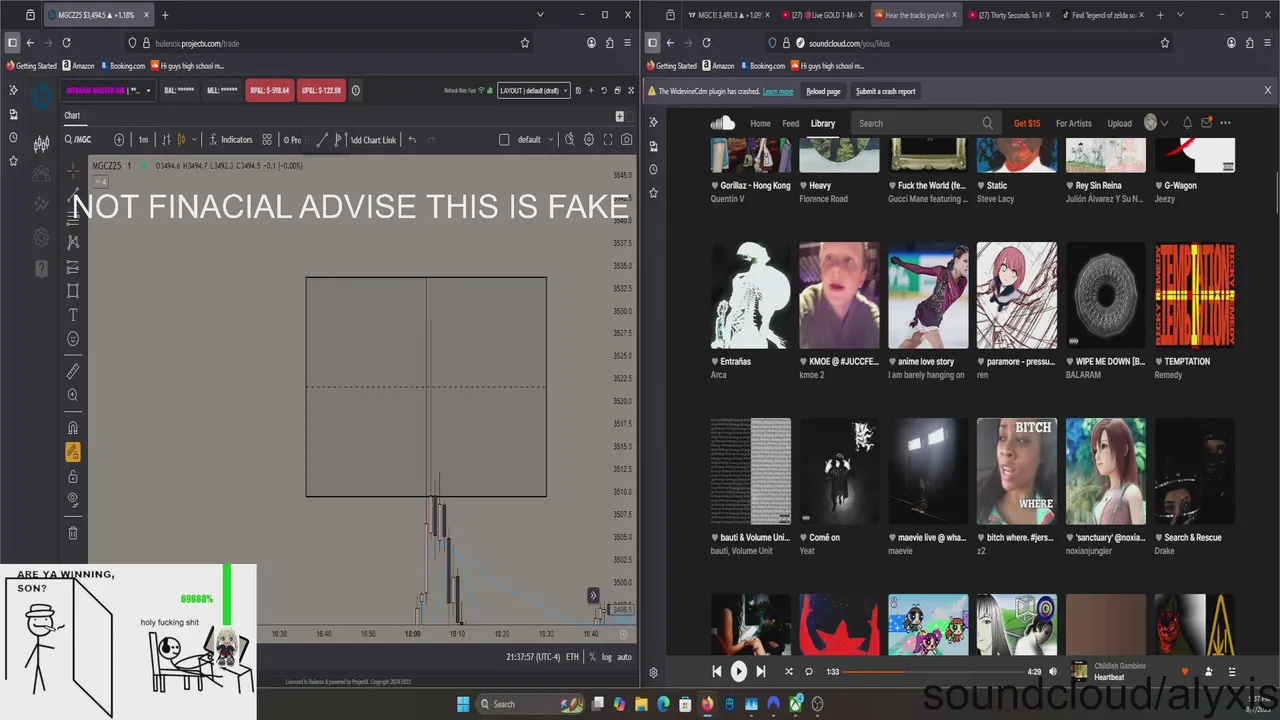The width and height of the screenshot is (1280, 720).
Task: Toggle percent scale on chart
Action: (592, 657)
